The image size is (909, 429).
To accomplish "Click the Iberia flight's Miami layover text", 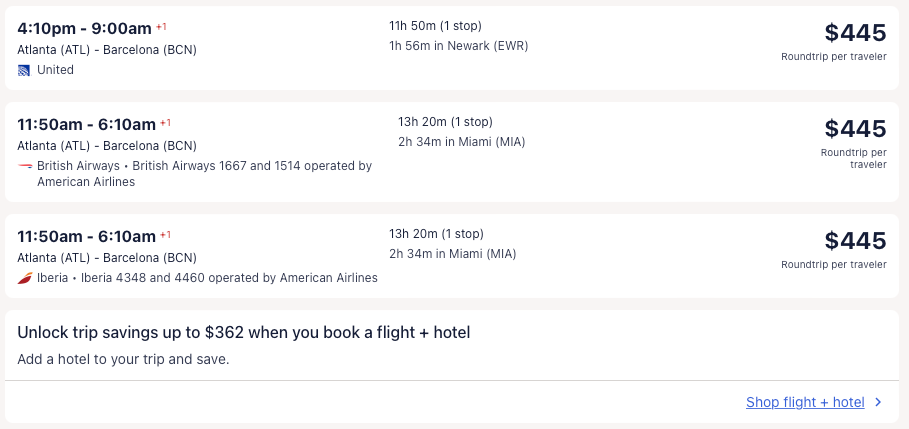I will click(x=452, y=254).
